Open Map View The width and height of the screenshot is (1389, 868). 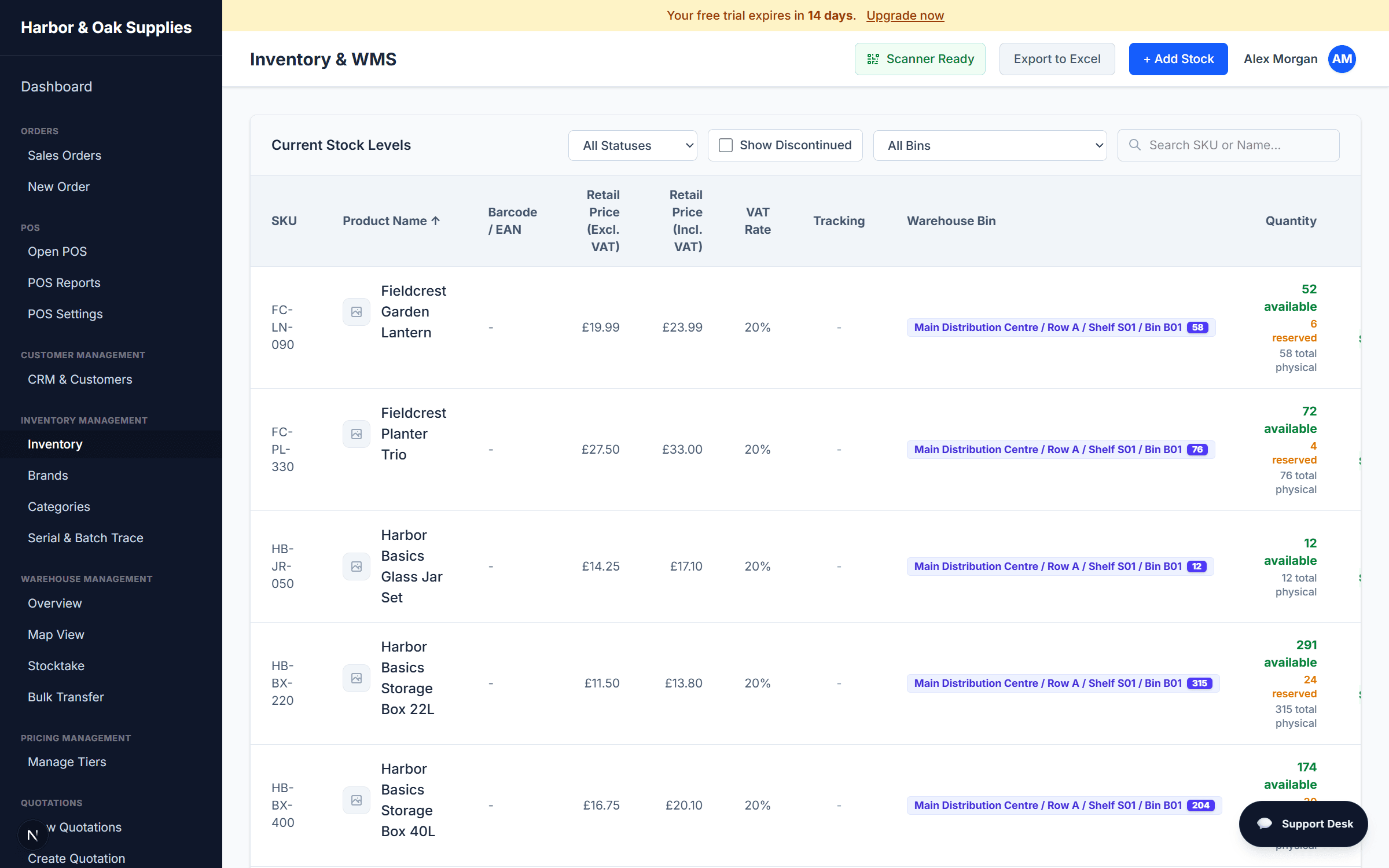tap(56, 634)
